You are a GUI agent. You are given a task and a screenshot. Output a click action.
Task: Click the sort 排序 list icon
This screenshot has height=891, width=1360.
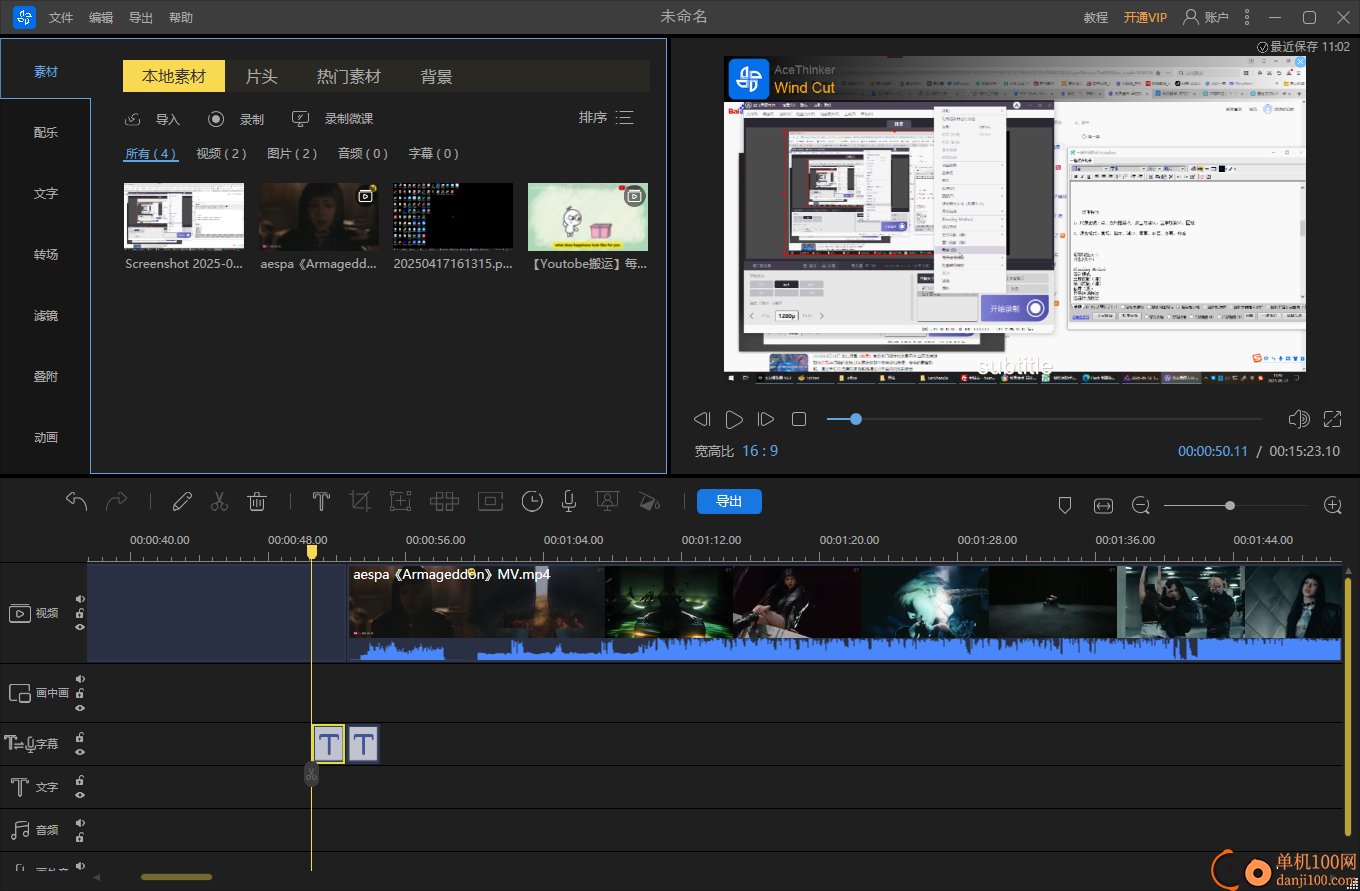[x=624, y=118]
